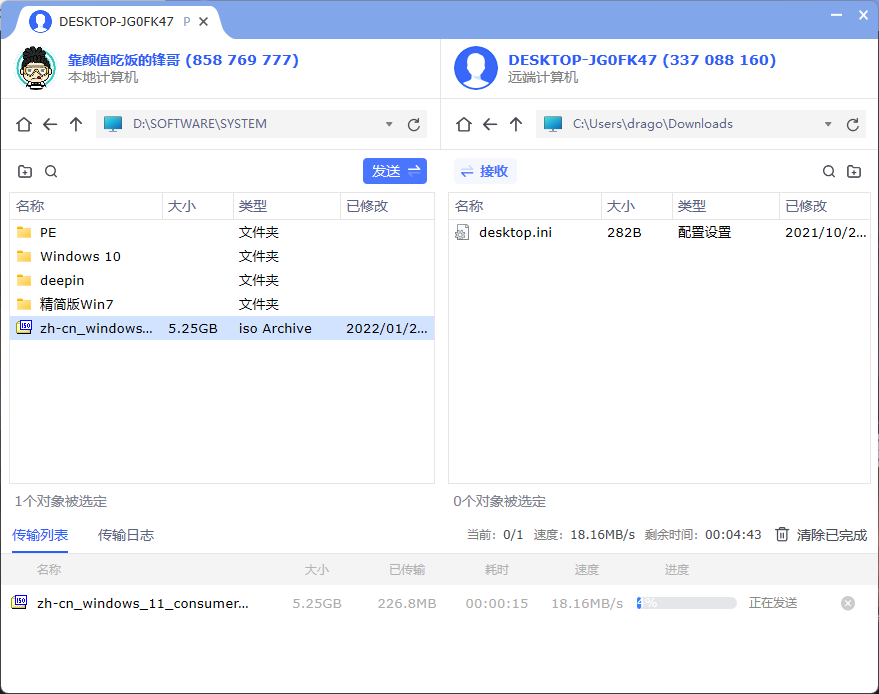Refresh the local SYSTEM folder view
This screenshot has height=694, width=879.
413,124
